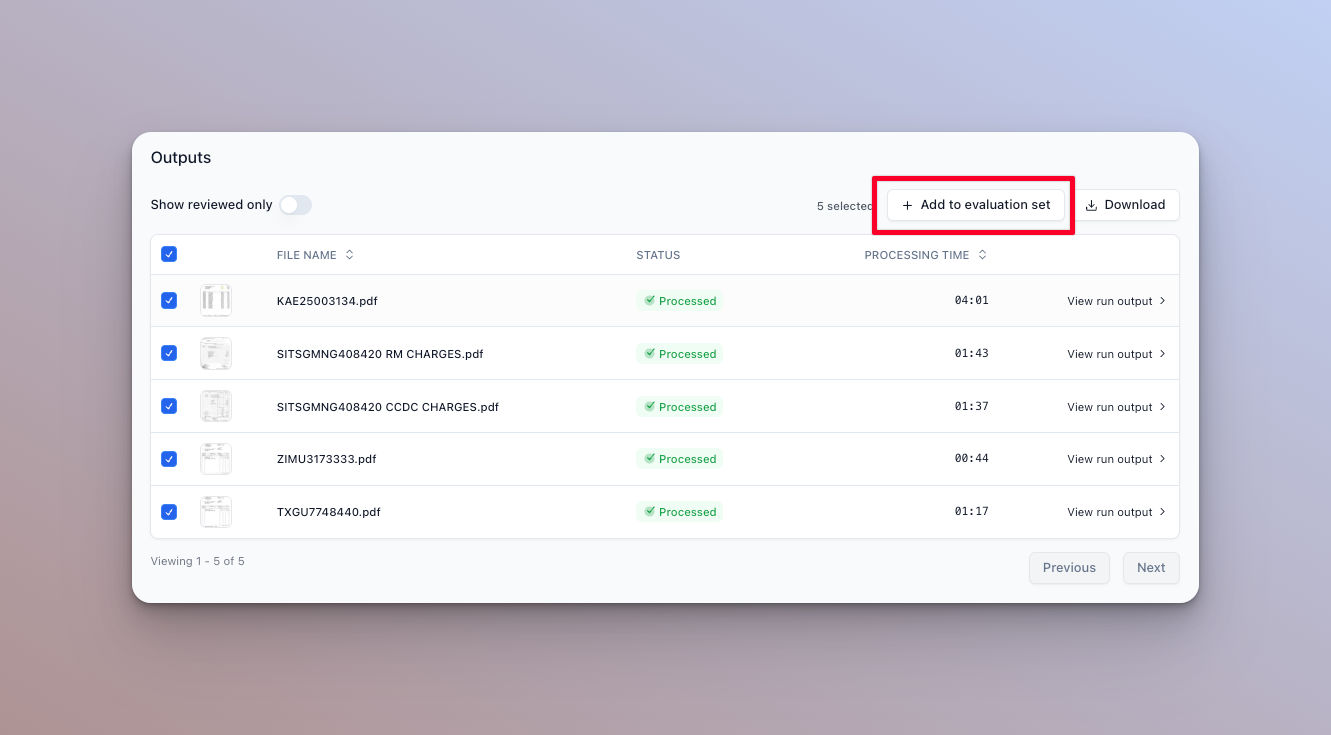Click the download arrow icon
The image size is (1331, 735).
(x=1091, y=205)
